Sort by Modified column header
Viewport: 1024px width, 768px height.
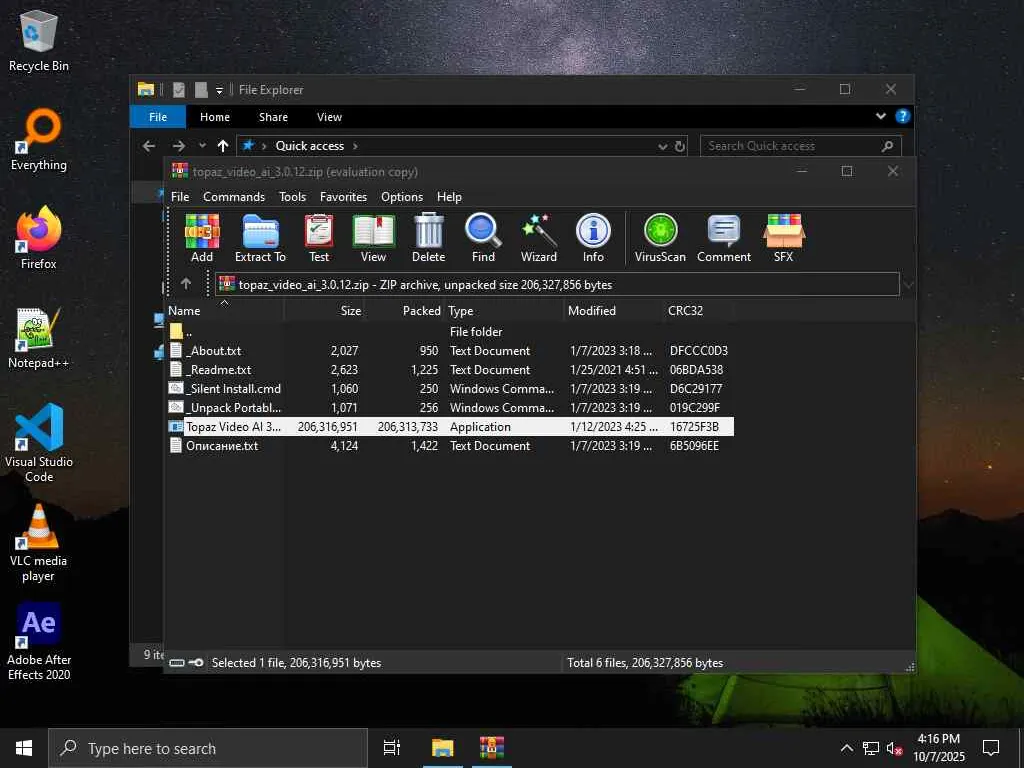pyautogui.click(x=613, y=311)
